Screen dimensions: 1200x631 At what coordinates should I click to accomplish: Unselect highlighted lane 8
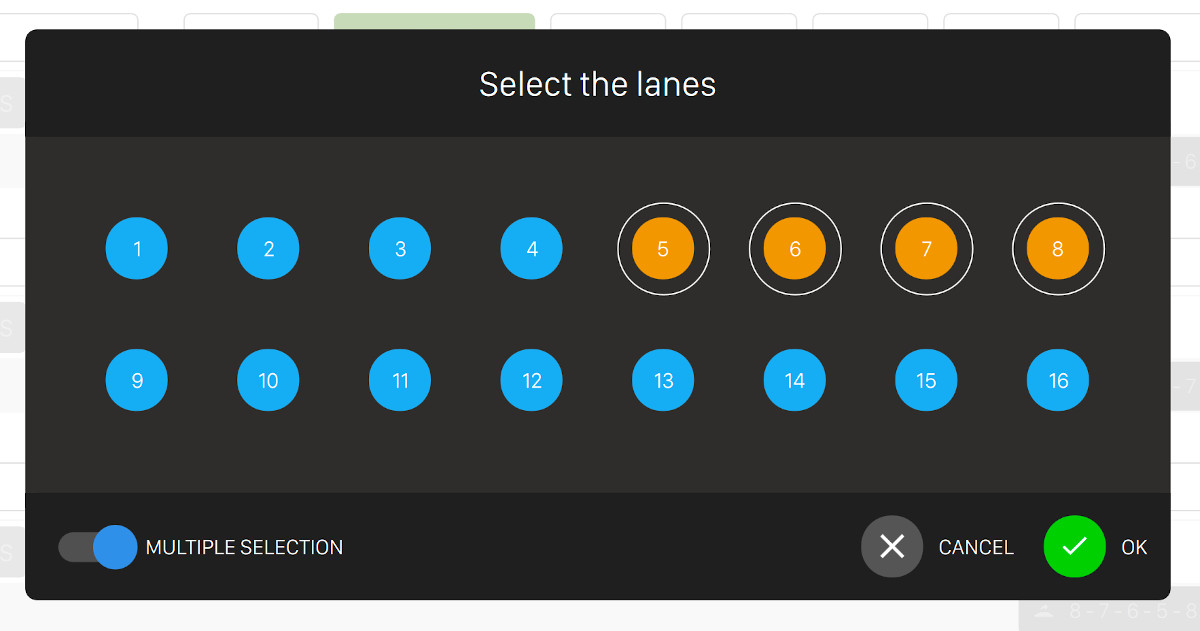tap(1058, 249)
